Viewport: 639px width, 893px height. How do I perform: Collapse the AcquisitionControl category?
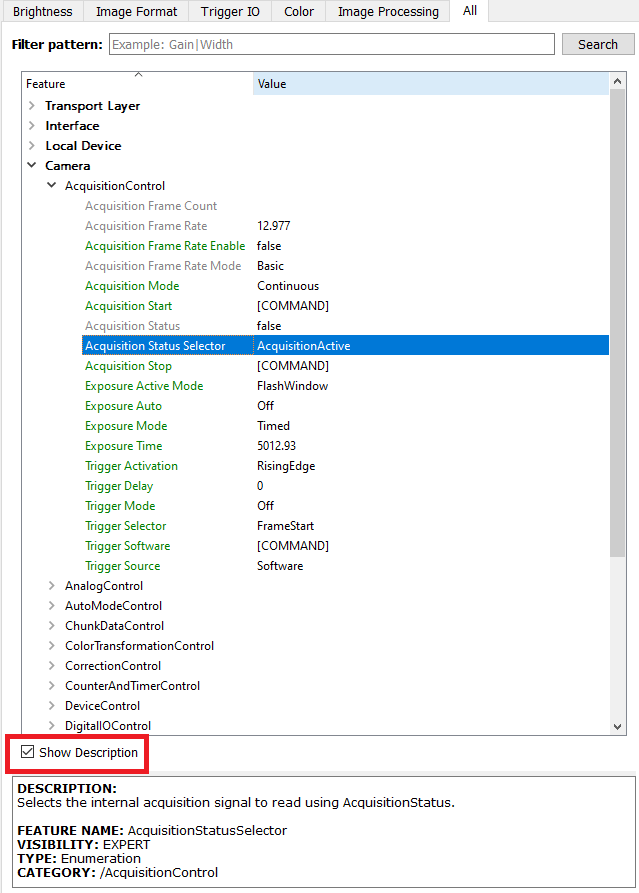[52, 186]
